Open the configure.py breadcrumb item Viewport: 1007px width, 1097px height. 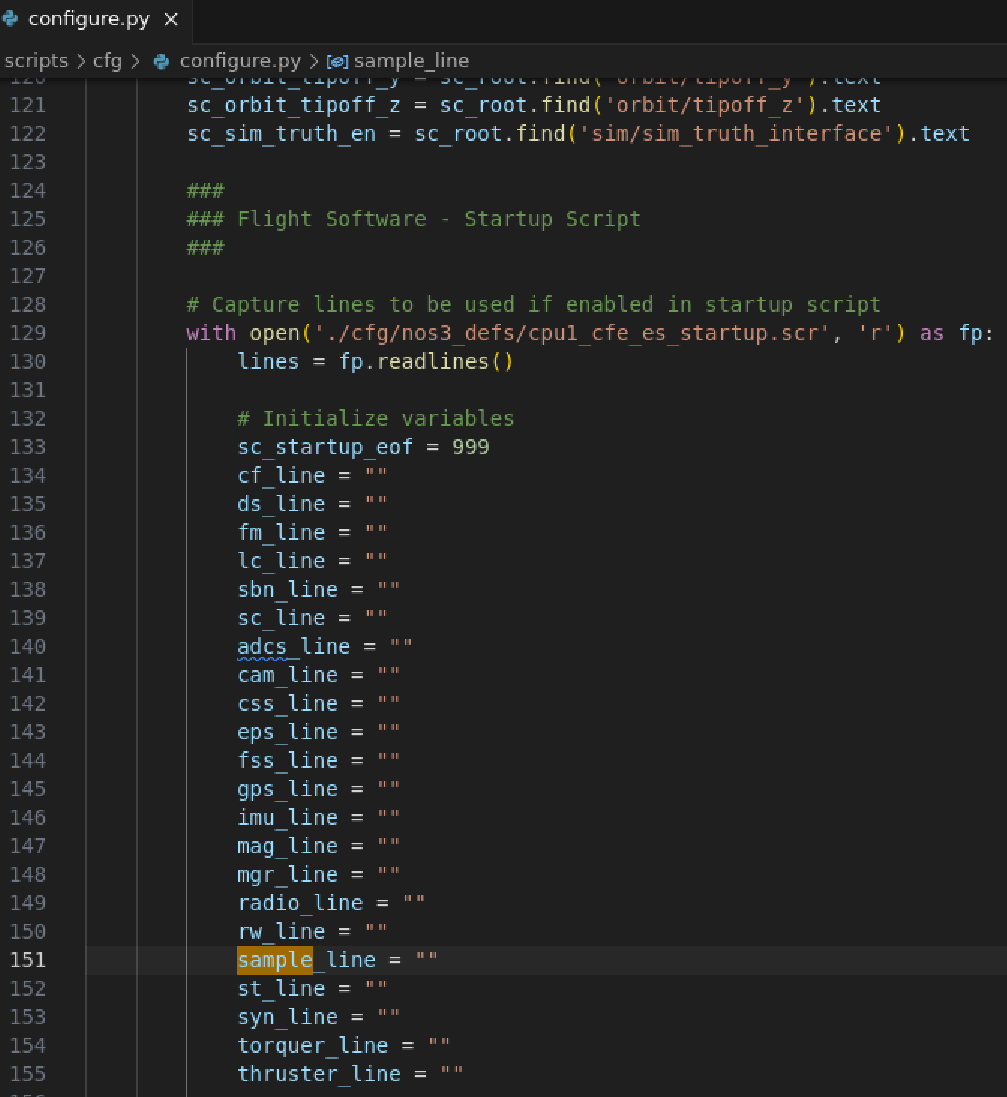240,61
